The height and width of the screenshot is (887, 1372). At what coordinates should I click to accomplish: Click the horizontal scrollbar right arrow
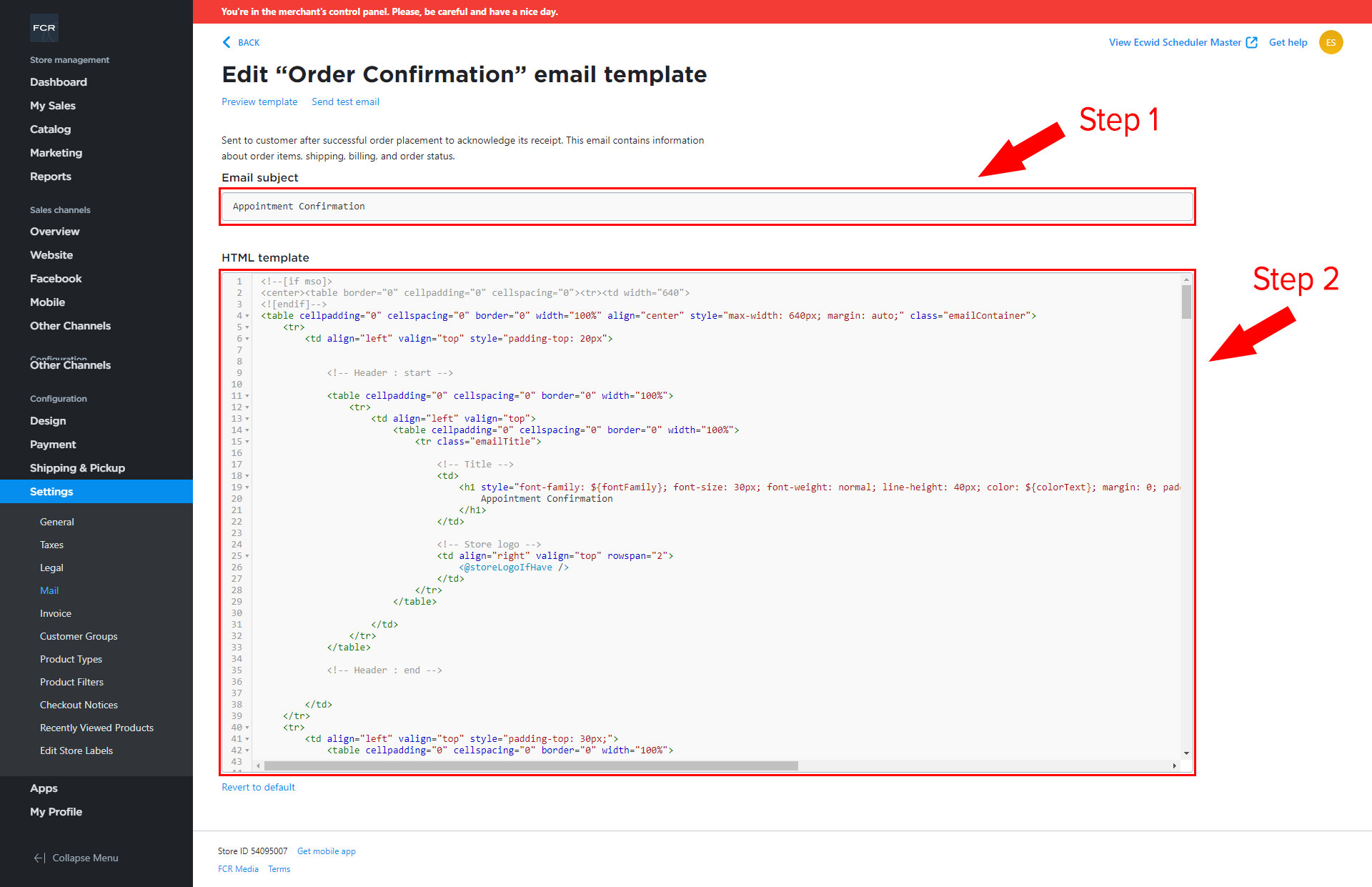click(x=1174, y=765)
